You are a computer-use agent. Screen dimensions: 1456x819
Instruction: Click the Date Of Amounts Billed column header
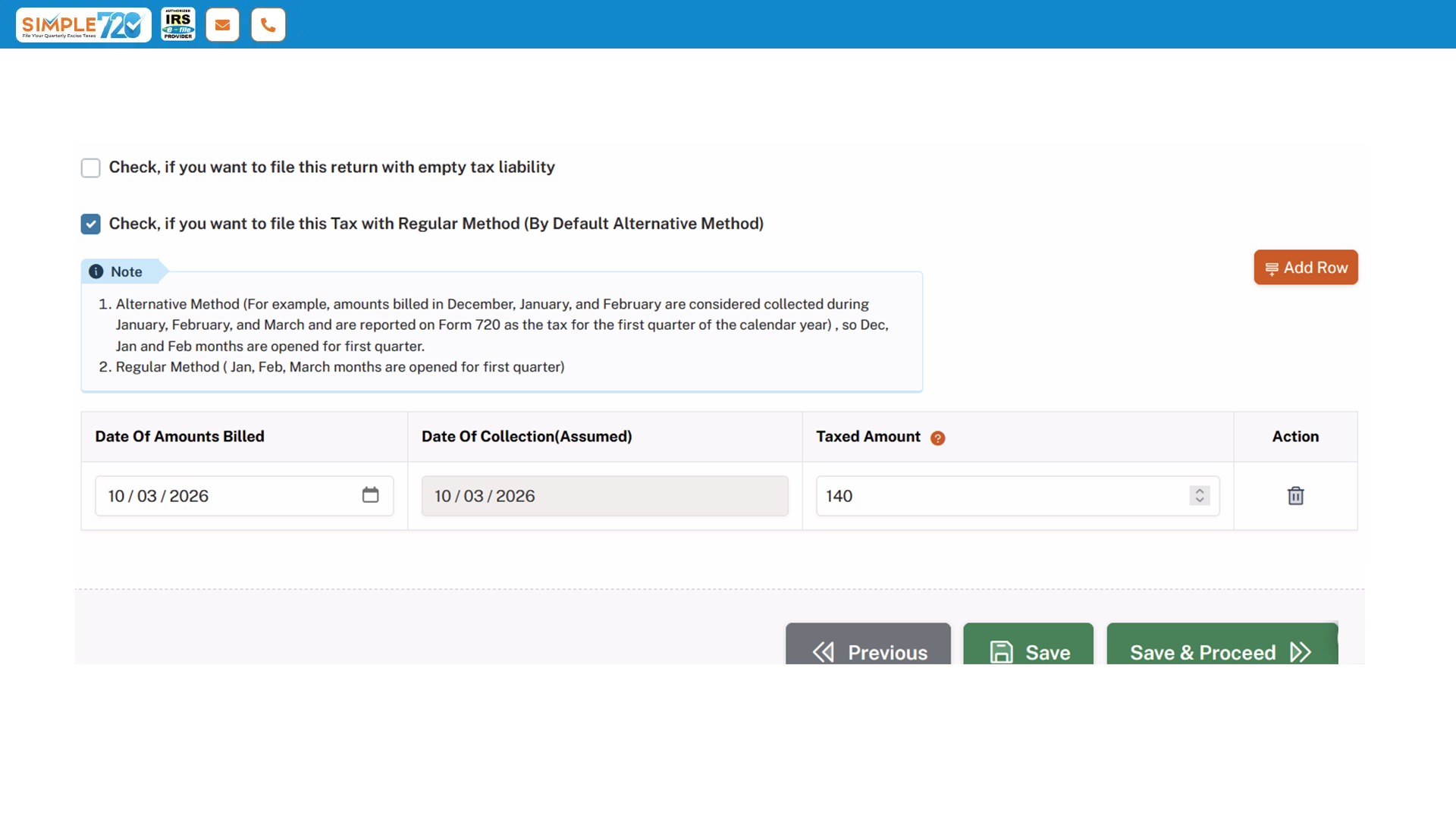point(180,437)
